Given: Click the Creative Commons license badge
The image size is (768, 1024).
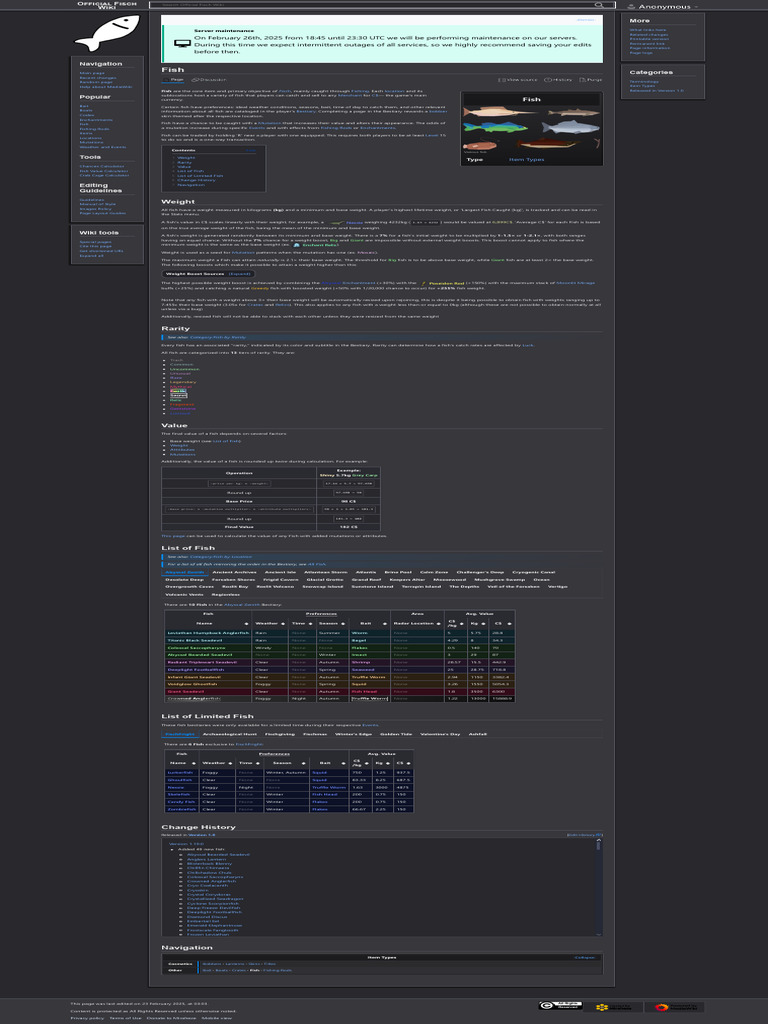Looking at the screenshot, I should [x=560, y=1007].
